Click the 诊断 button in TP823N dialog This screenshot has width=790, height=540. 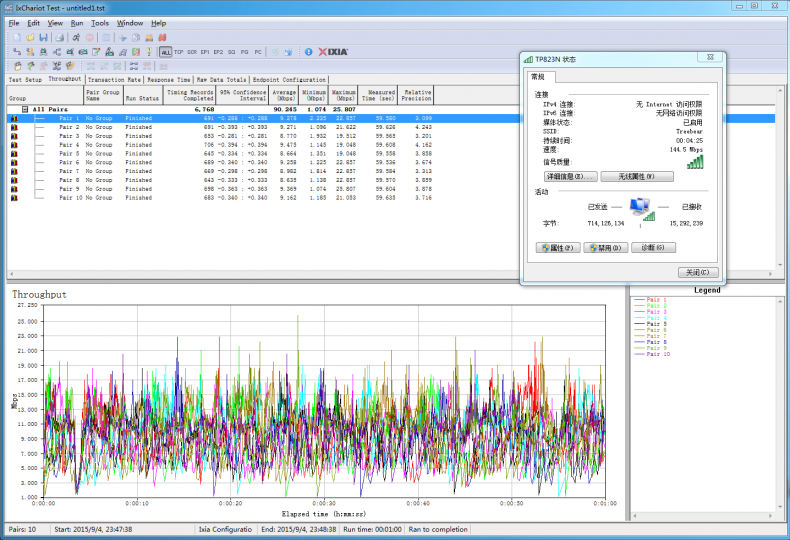tap(653, 248)
